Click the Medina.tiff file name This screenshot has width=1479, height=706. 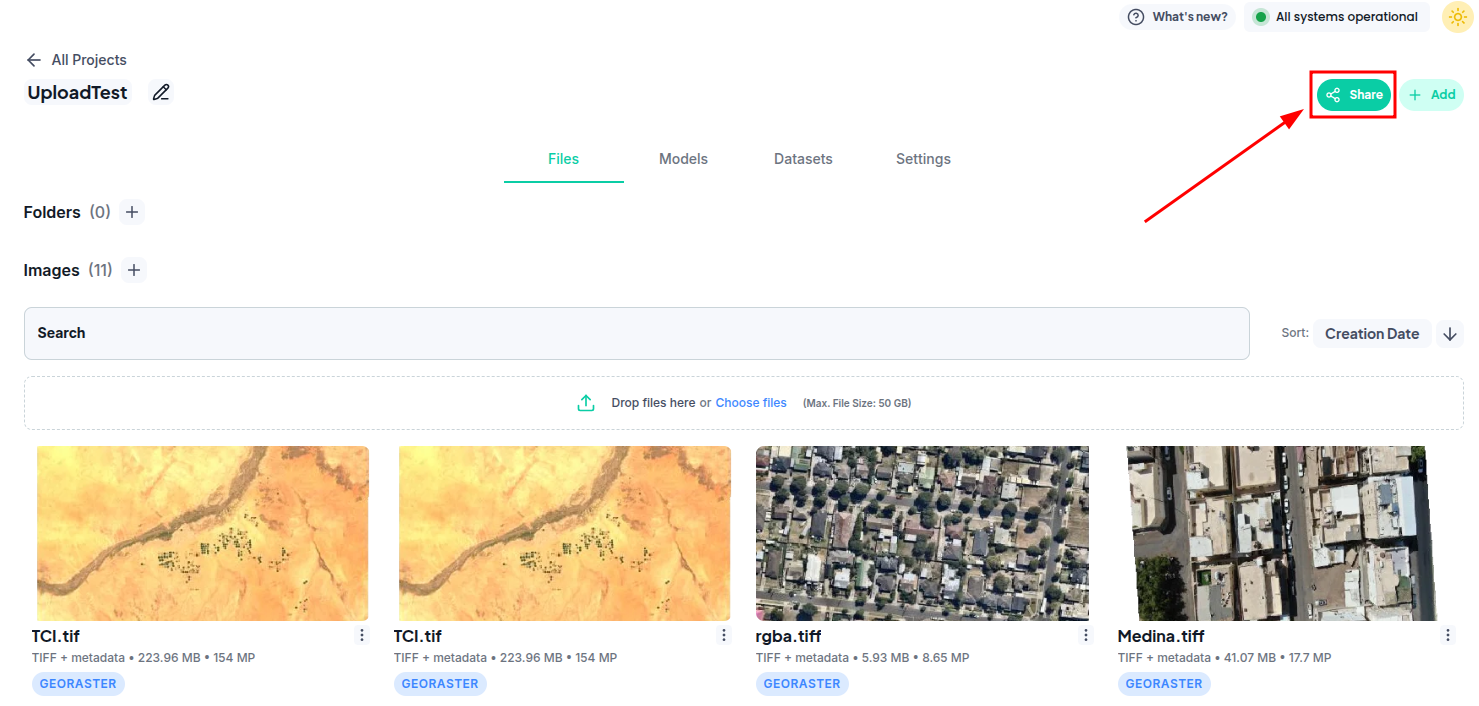(1161, 636)
